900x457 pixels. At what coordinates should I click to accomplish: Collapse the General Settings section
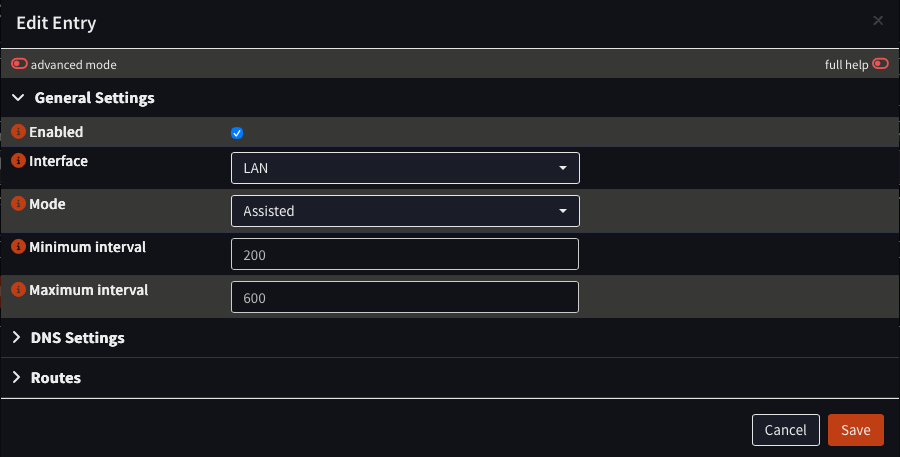[94, 98]
